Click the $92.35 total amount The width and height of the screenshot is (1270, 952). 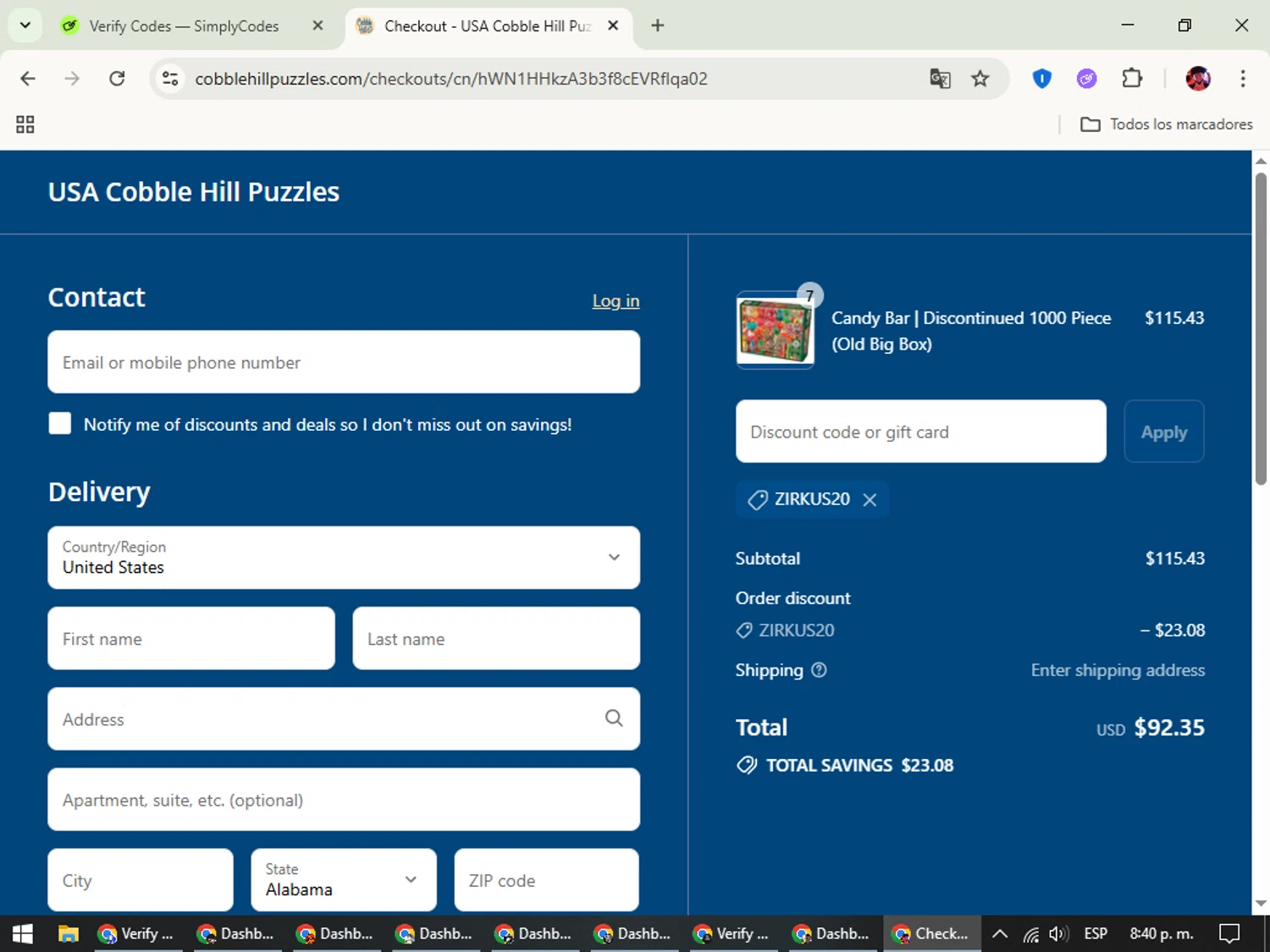pyautogui.click(x=1169, y=728)
